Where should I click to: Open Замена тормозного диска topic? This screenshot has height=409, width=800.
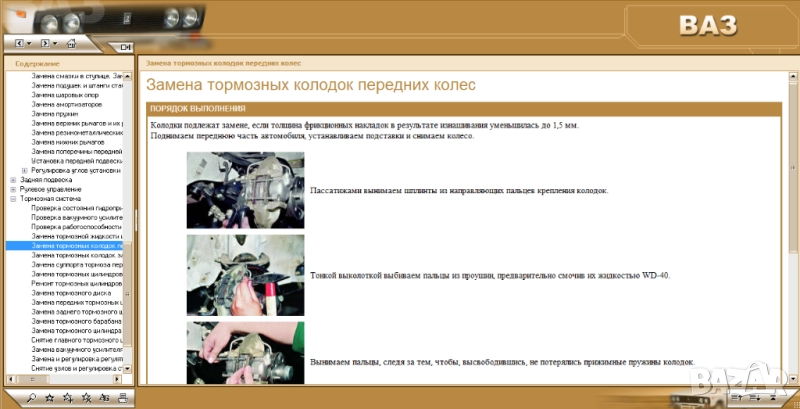(x=72, y=293)
